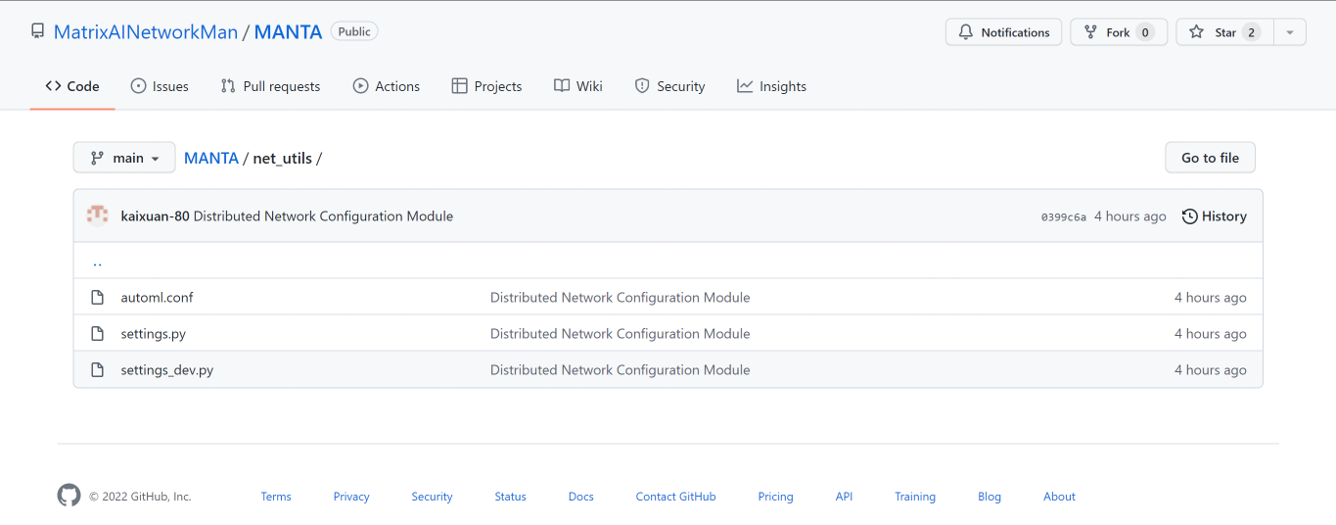Click MANTA in the path breadcrumb
This screenshot has height=525, width=1336.
(211, 158)
